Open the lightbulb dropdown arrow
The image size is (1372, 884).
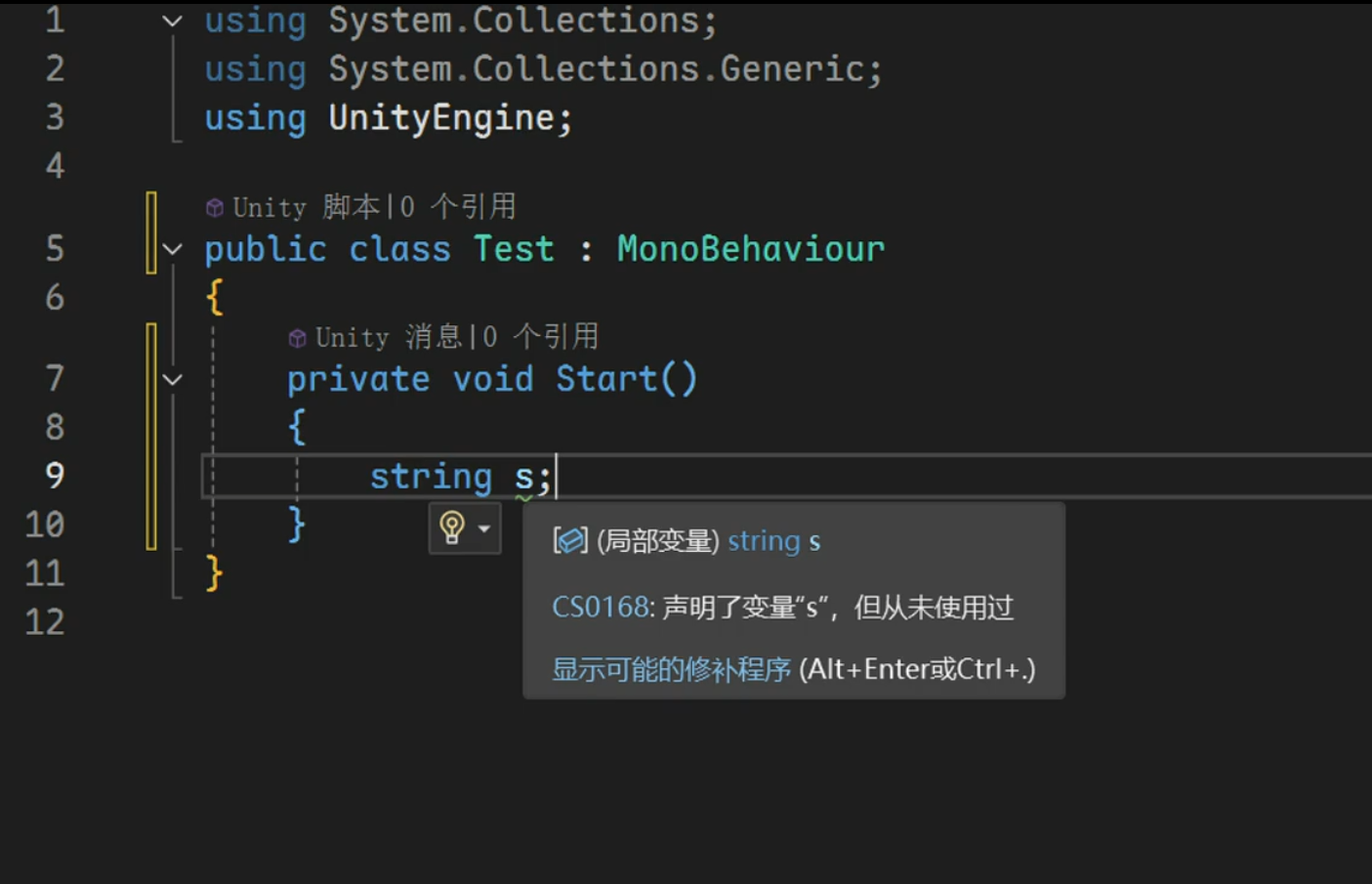pos(484,528)
